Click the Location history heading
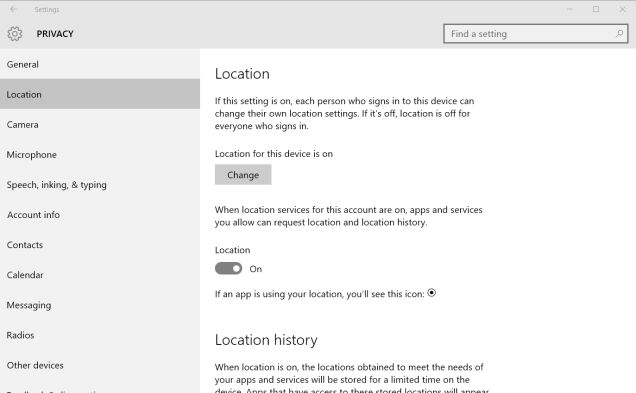The height and width of the screenshot is (393, 636). (x=266, y=340)
